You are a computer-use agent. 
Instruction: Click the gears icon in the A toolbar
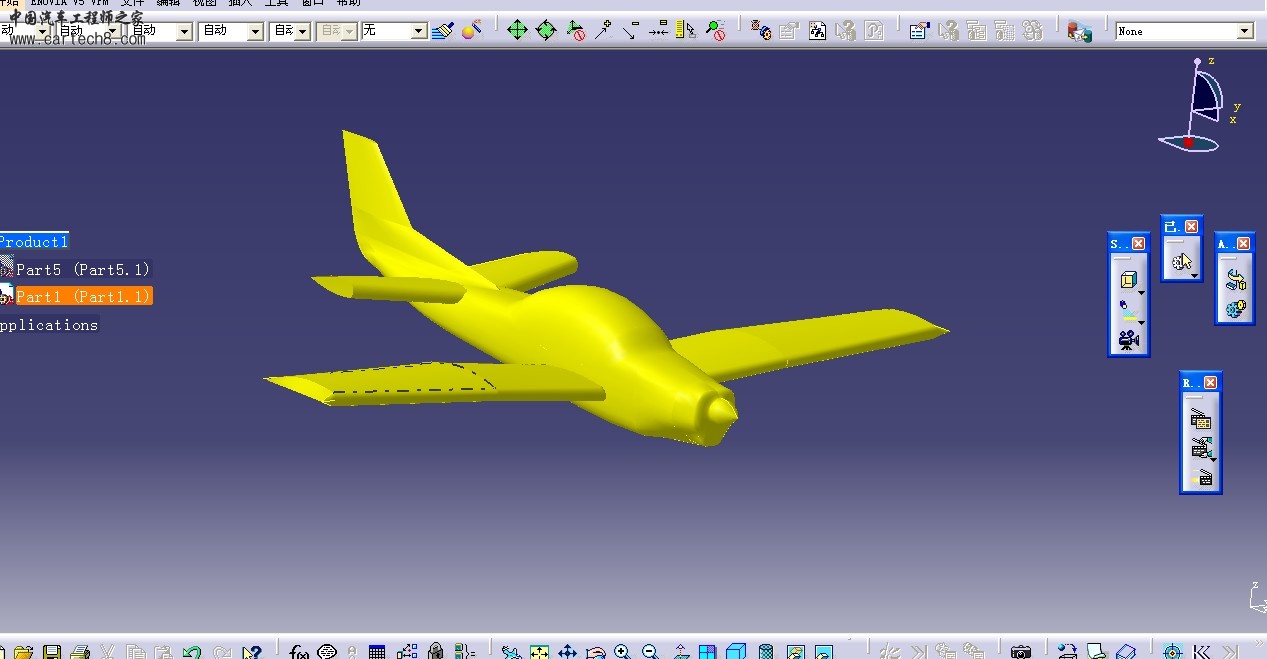point(1235,309)
